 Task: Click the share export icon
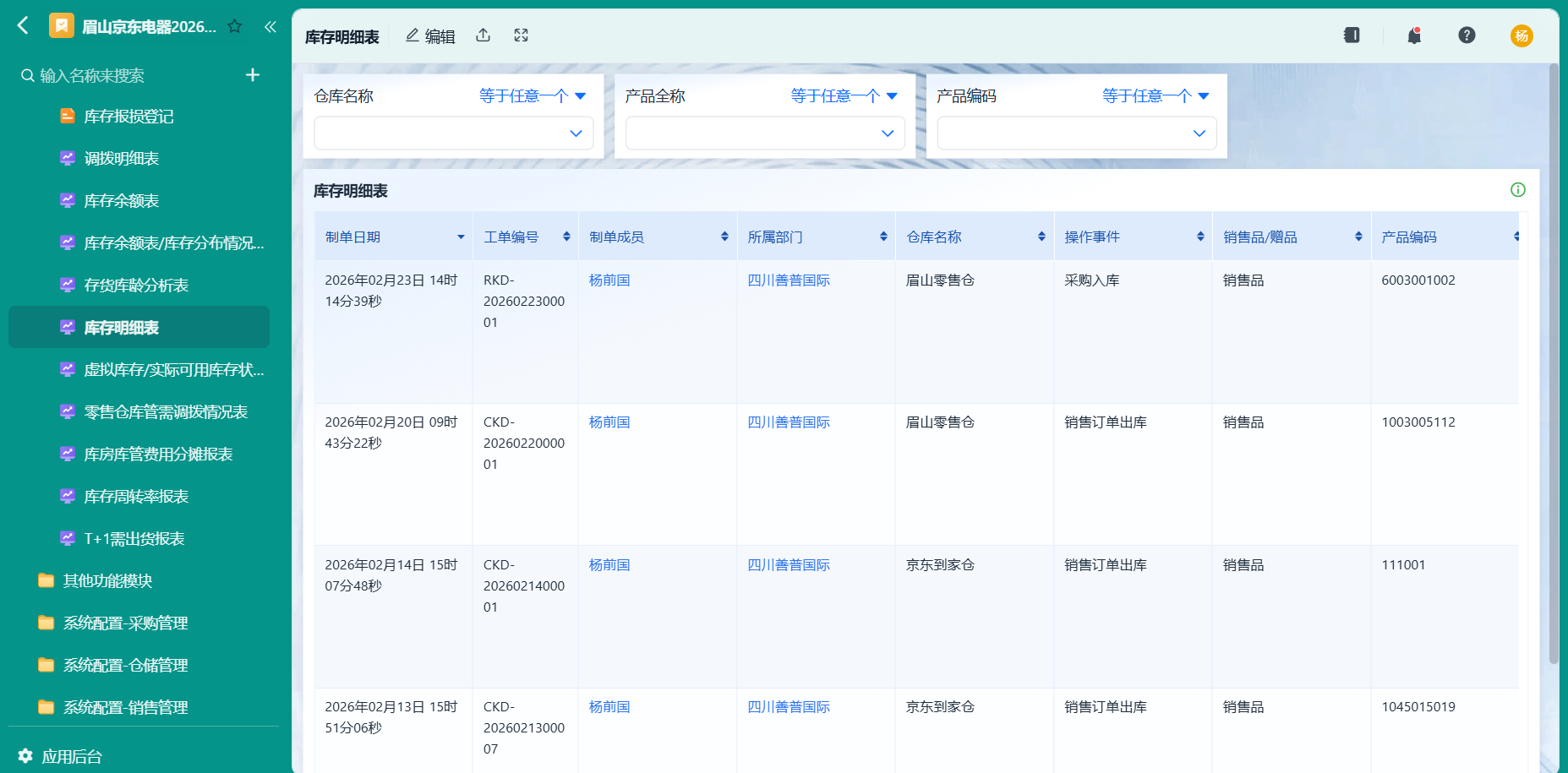(483, 35)
